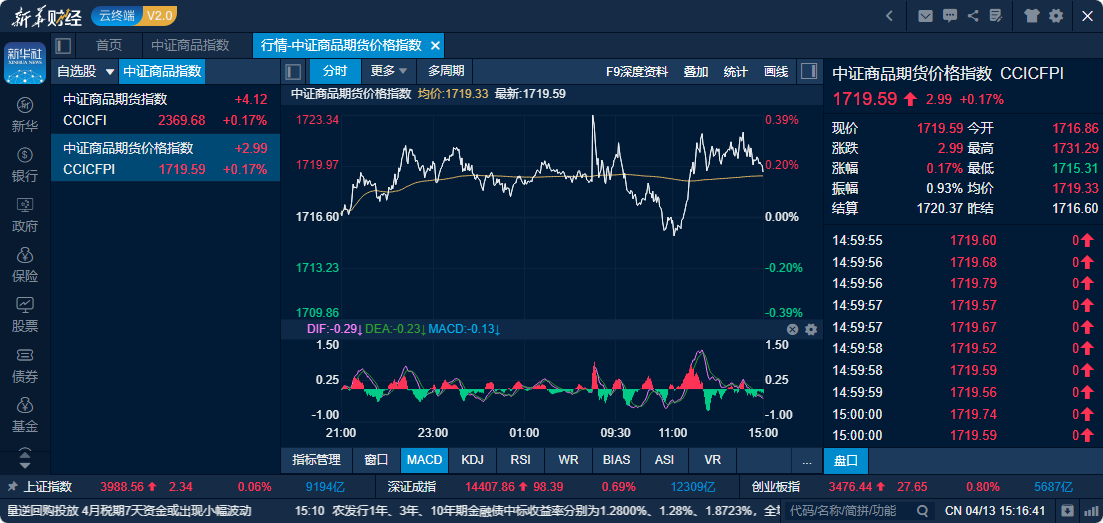
Task: Toggle the left watchlist panel icon beside 分时
Action: coord(294,71)
